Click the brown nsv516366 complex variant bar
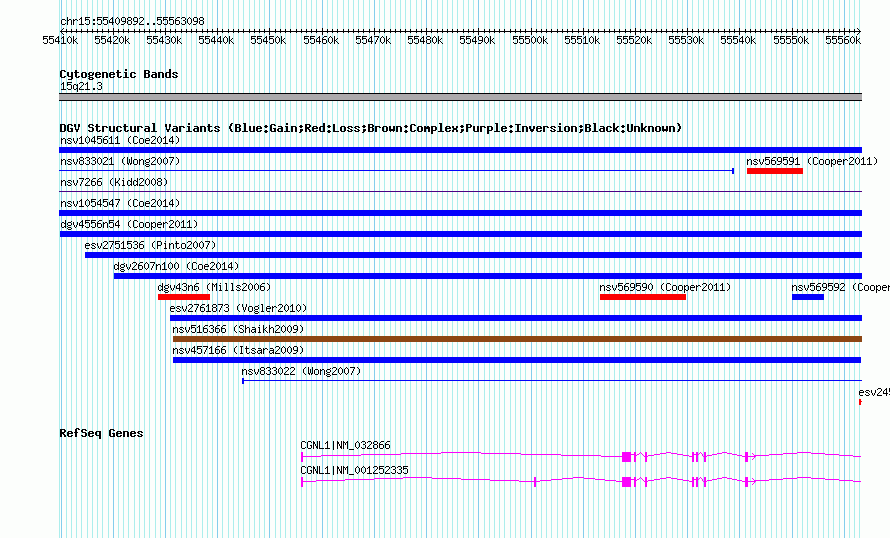Image resolution: width=890 pixels, height=538 pixels. pyautogui.click(x=516, y=339)
